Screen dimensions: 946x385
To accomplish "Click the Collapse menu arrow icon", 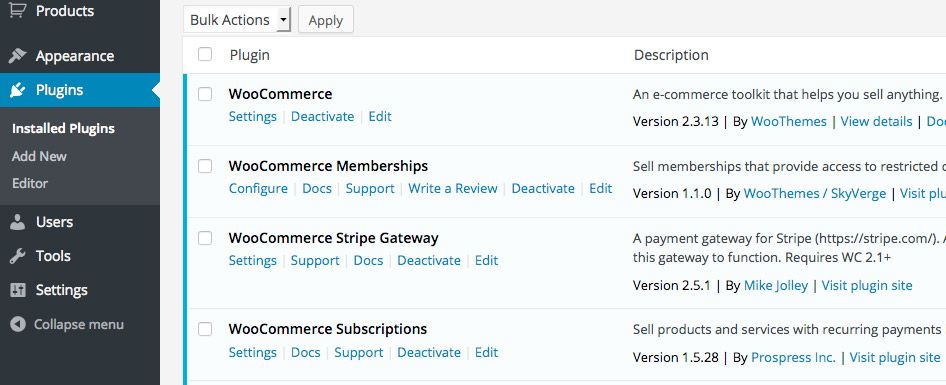I will [17, 325].
